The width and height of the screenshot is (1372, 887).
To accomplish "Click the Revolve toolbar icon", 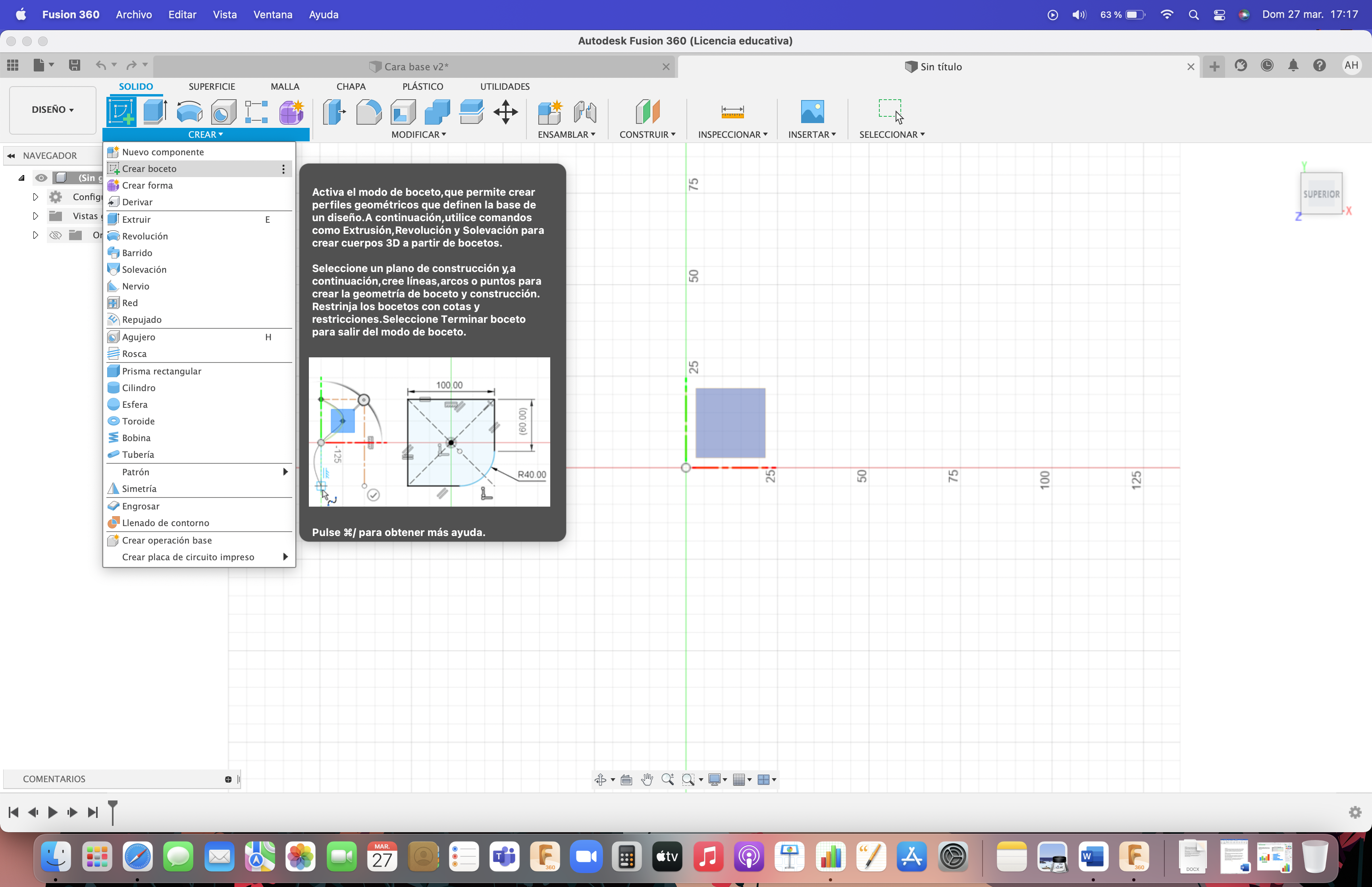I will coord(189,111).
